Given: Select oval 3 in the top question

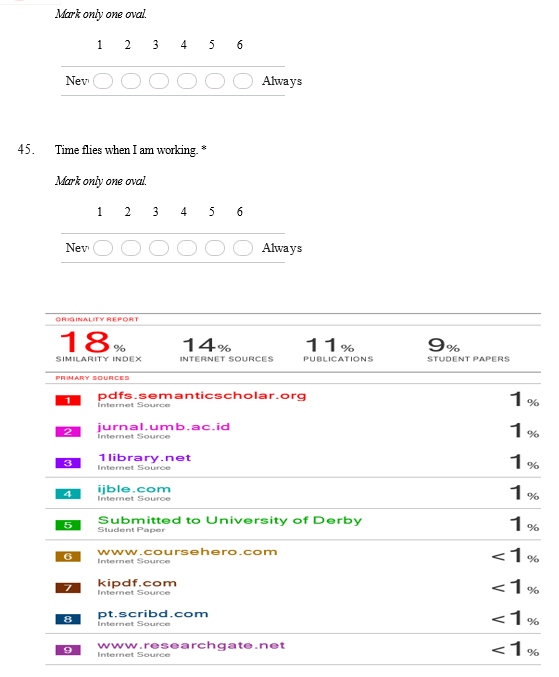Looking at the screenshot, I should (159, 81).
